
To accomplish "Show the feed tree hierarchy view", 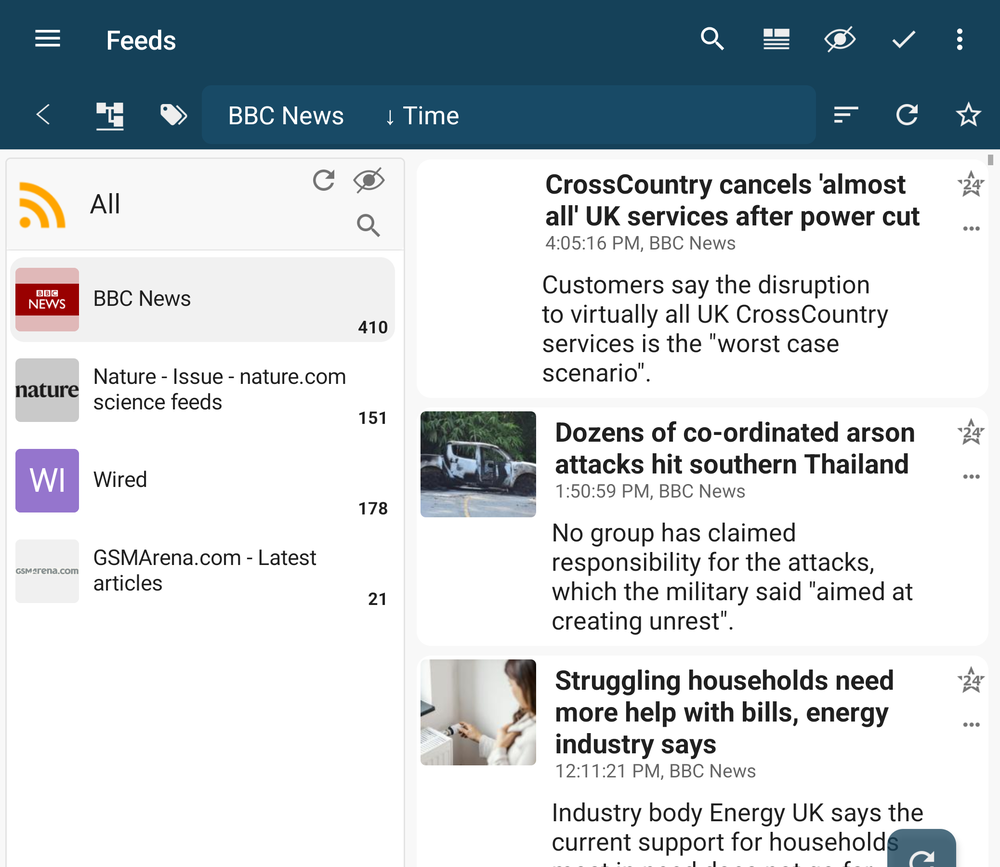I will coord(110,115).
